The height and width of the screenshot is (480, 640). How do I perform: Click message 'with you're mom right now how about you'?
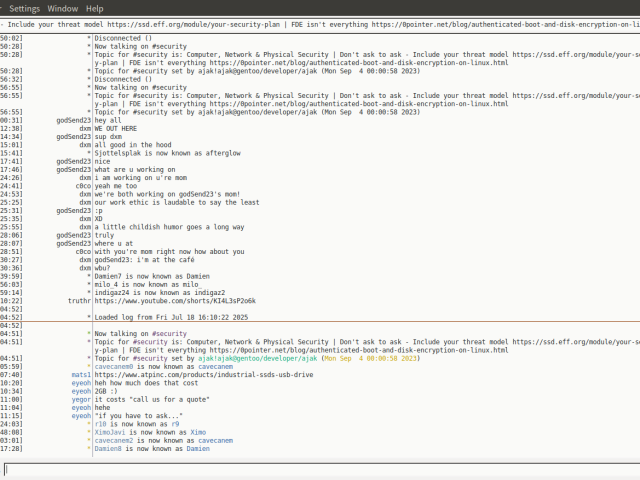pos(169,251)
